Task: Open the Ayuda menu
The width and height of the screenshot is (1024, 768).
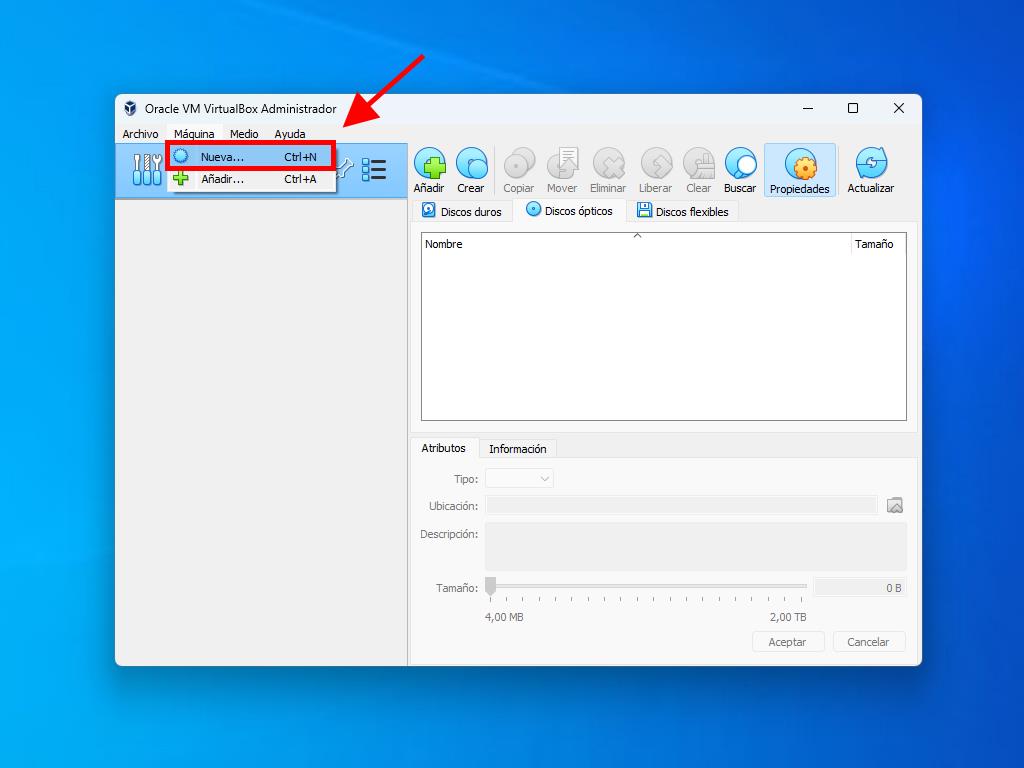Action: point(290,134)
